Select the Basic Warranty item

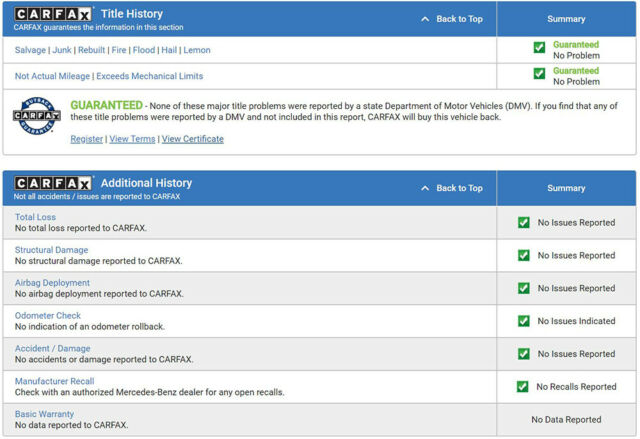click(x=44, y=414)
